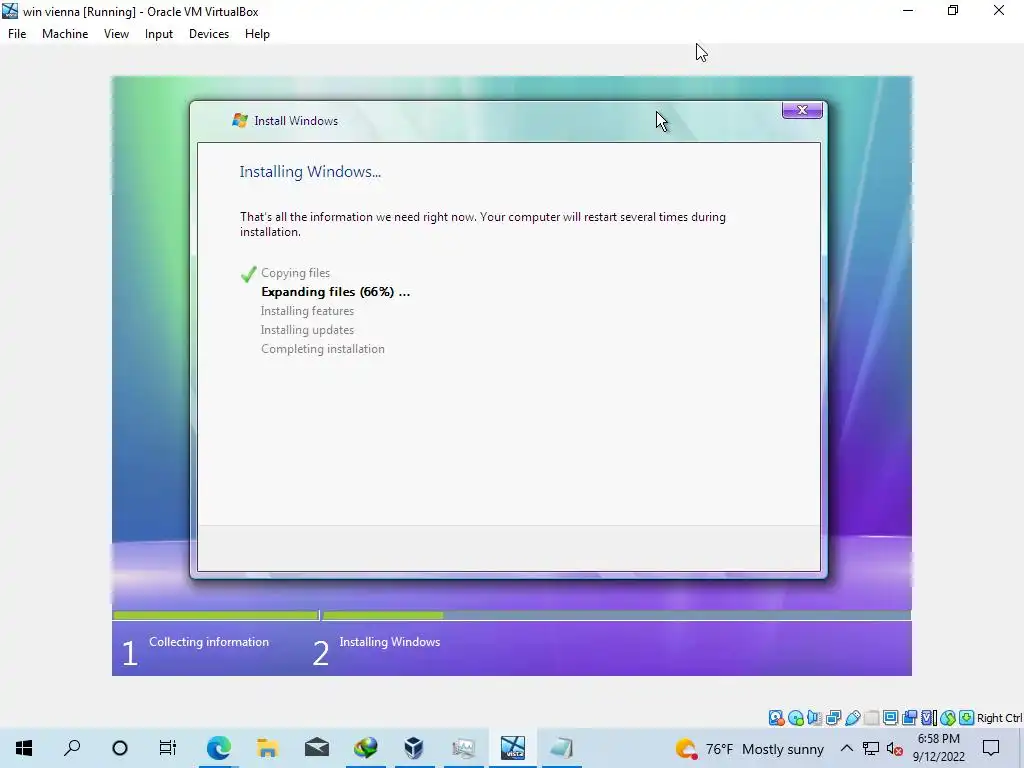Click the 'Completing installation' step text
The width and height of the screenshot is (1024, 768).
(x=323, y=349)
